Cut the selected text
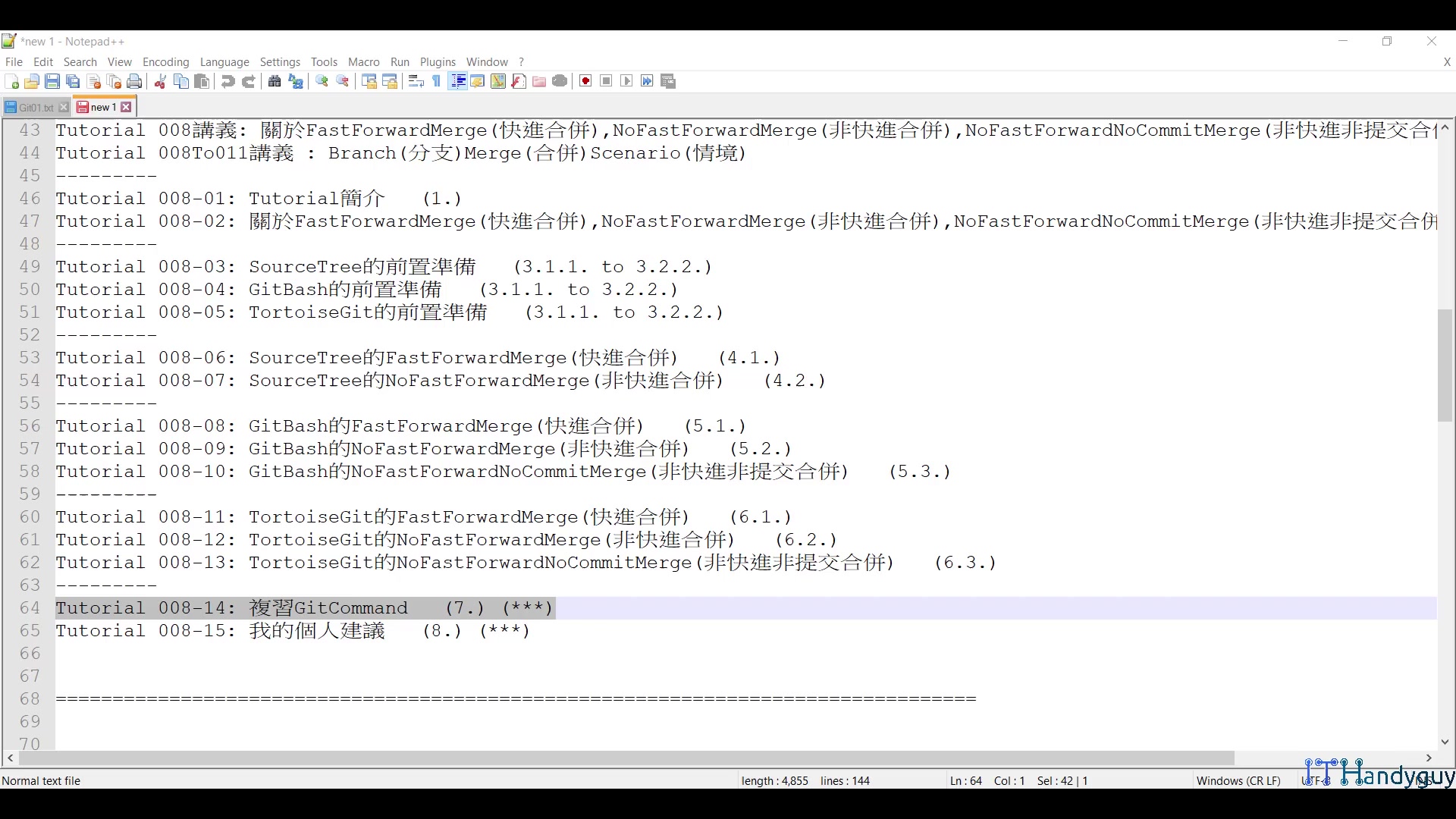This screenshot has height=819, width=1456. click(x=160, y=81)
